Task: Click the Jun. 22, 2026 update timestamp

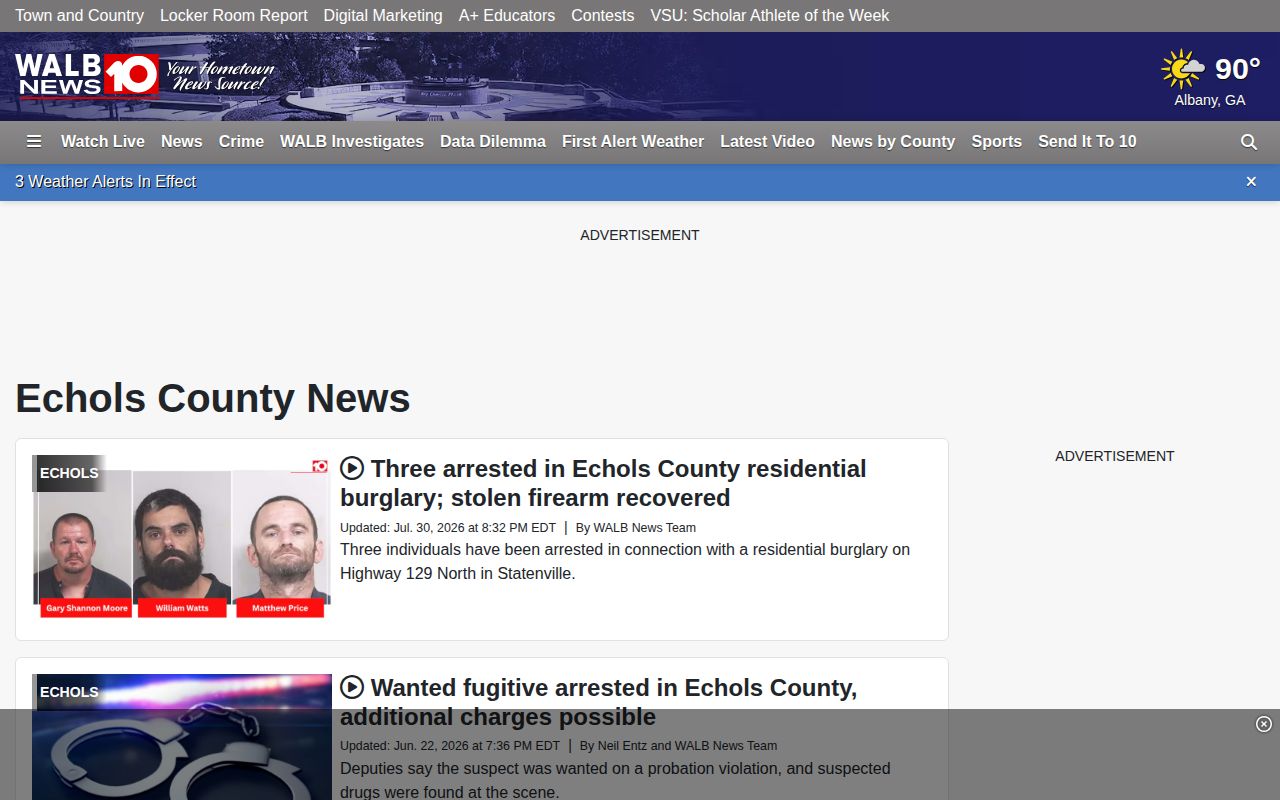Action: [450, 746]
